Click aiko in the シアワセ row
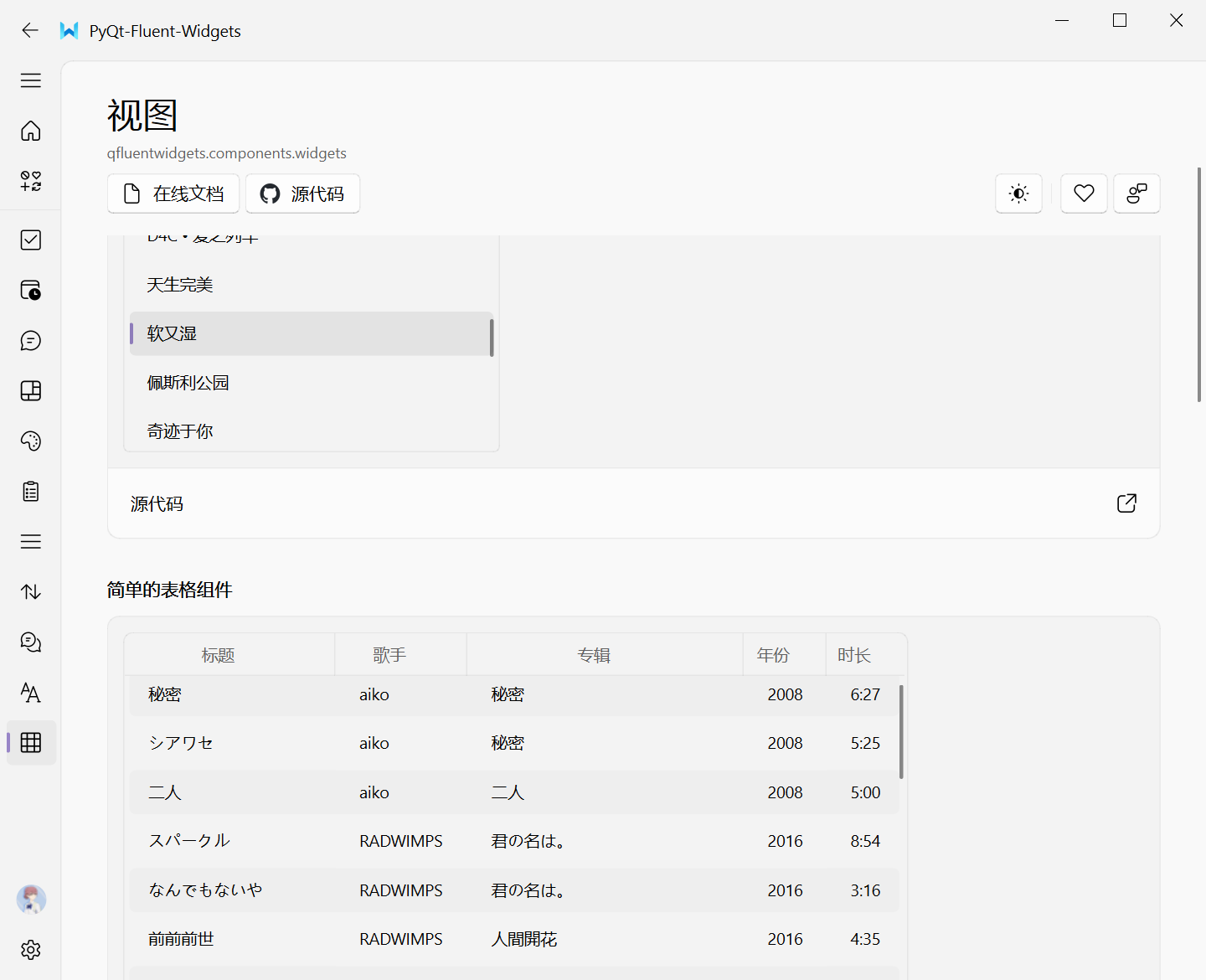 pyautogui.click(x=374, y=743)
